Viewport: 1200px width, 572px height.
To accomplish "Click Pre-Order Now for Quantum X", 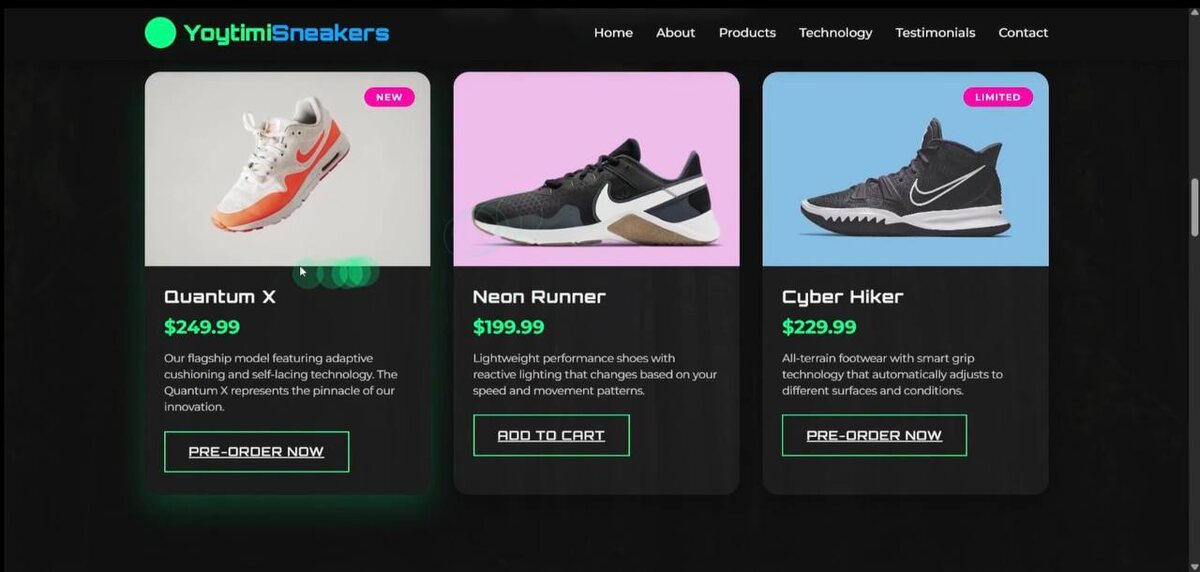I will pyautogui.click(x=256, y=452).
